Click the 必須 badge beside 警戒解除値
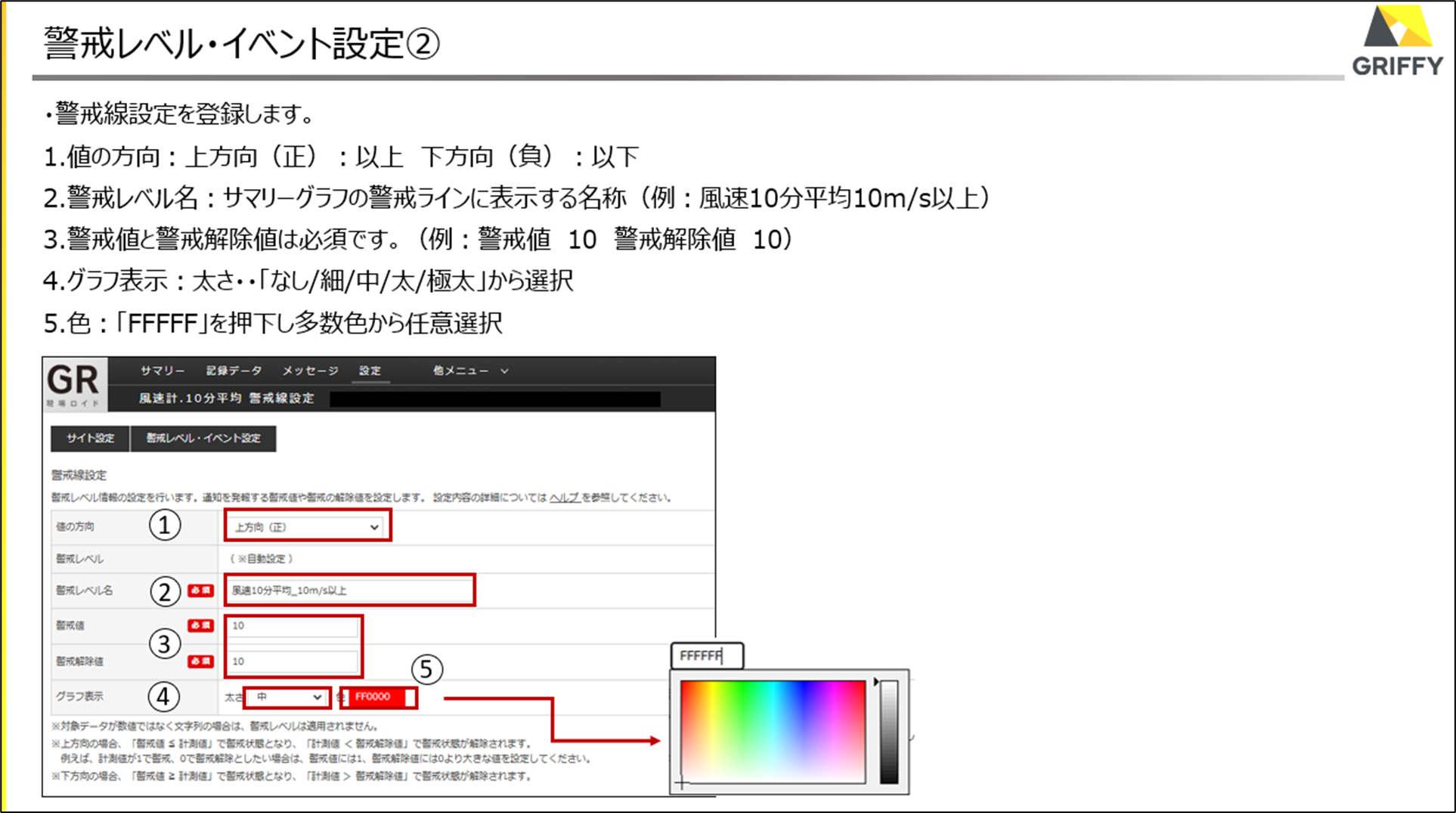Image resolution: width=1456 pixels, height=813 pixels. pyautogui.click(x=200, y=661)
